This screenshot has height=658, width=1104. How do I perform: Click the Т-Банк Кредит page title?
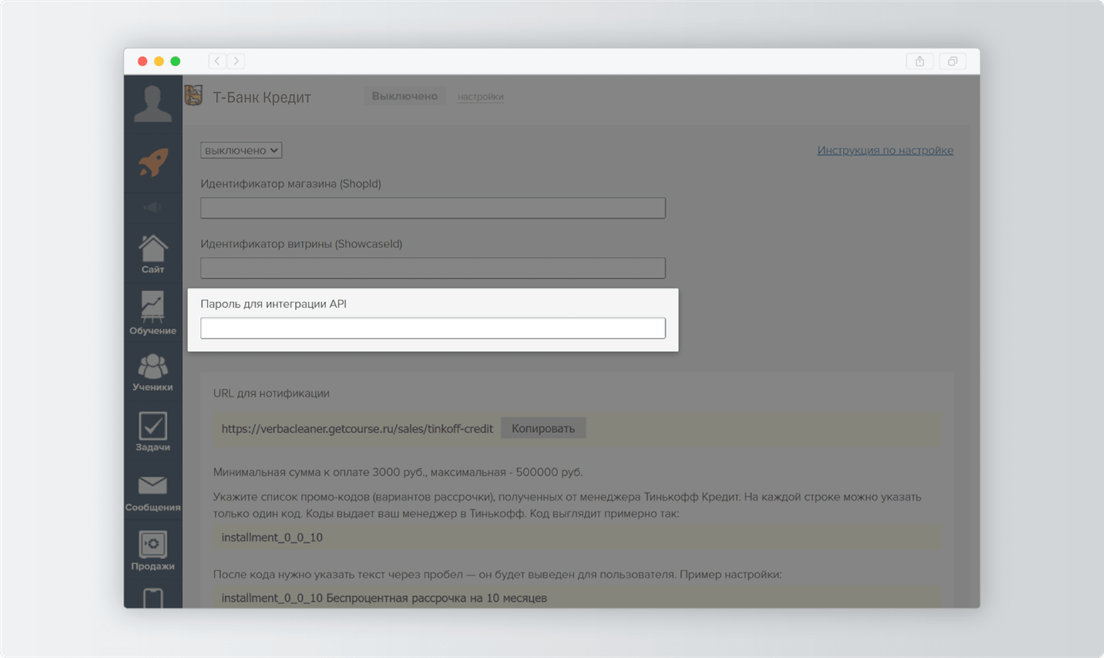point(262,97)
